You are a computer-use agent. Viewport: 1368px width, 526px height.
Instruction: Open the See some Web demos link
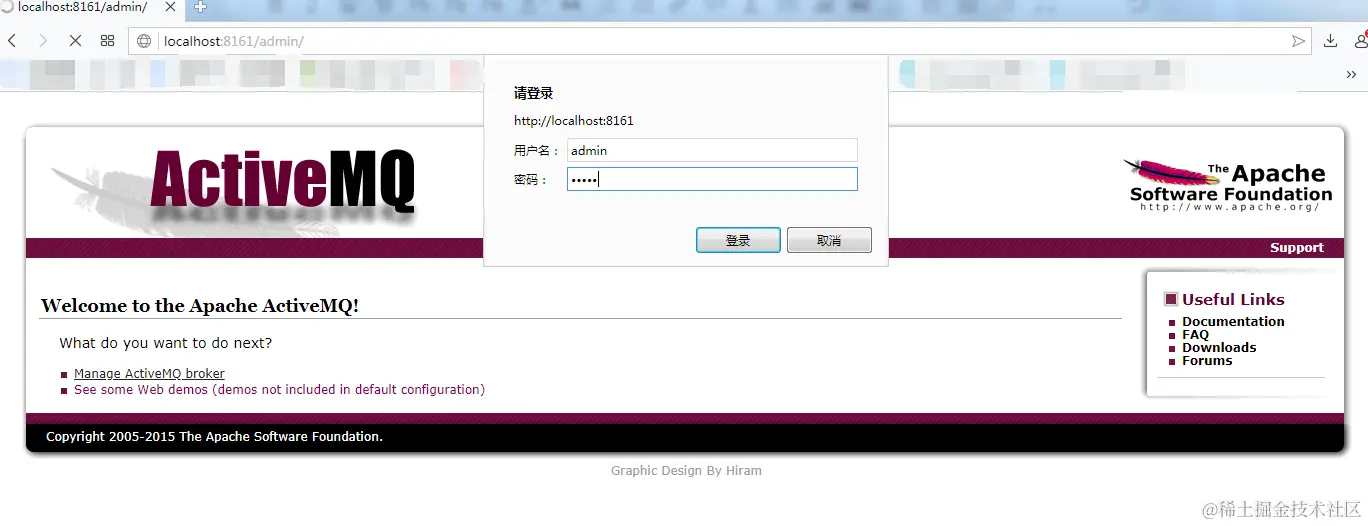click(x=279, y=390)
